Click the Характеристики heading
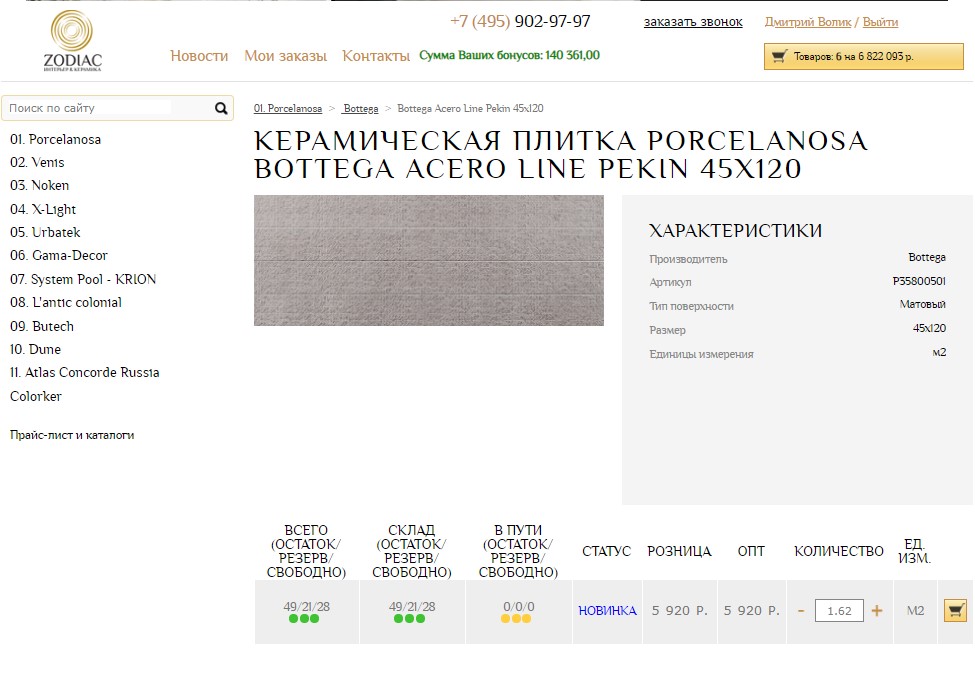975x675 pixels. (735, 231)
